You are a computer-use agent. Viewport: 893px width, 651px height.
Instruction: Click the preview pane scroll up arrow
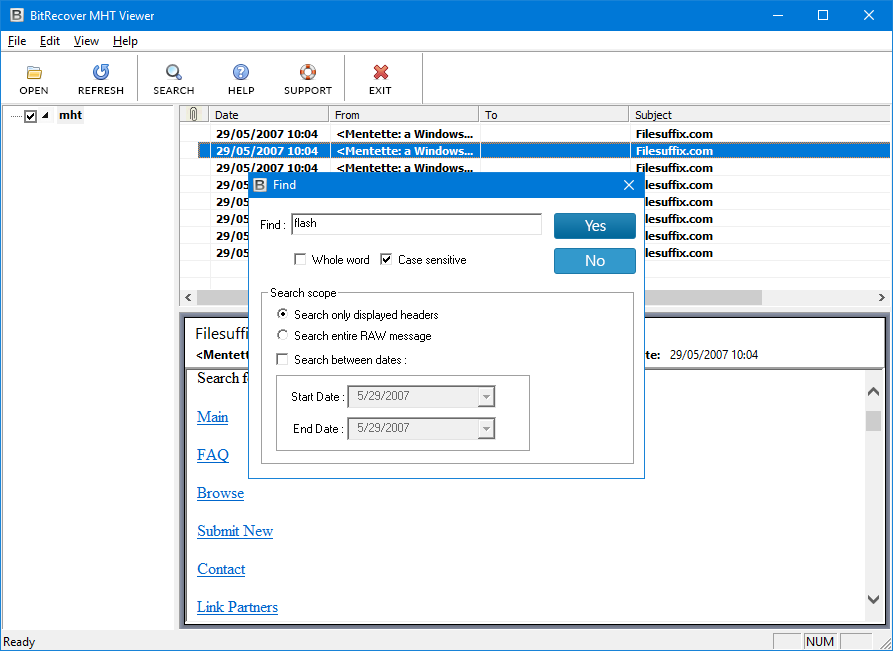pos(873,392)
